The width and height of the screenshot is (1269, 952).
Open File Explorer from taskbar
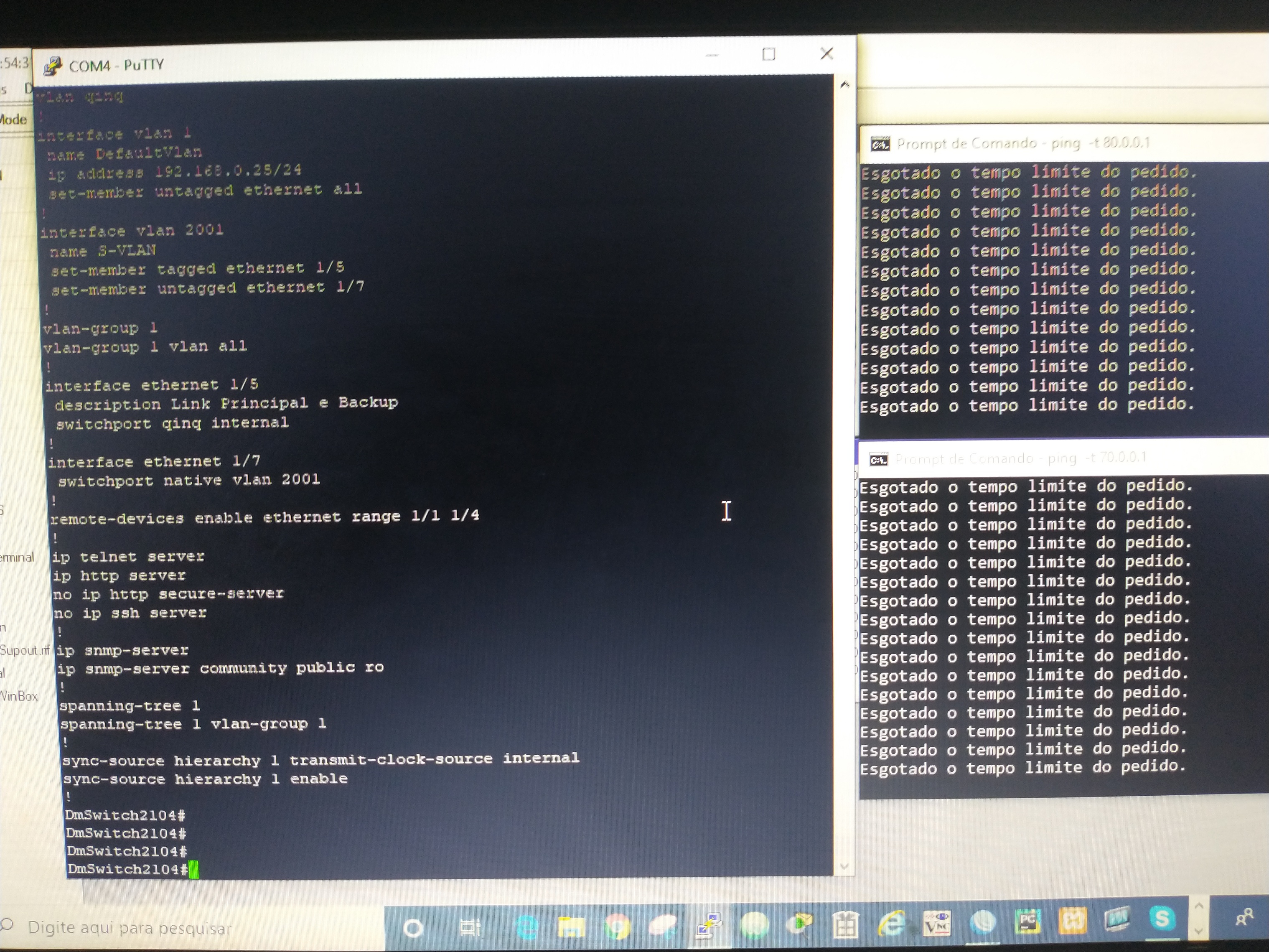tap(571, 927)
